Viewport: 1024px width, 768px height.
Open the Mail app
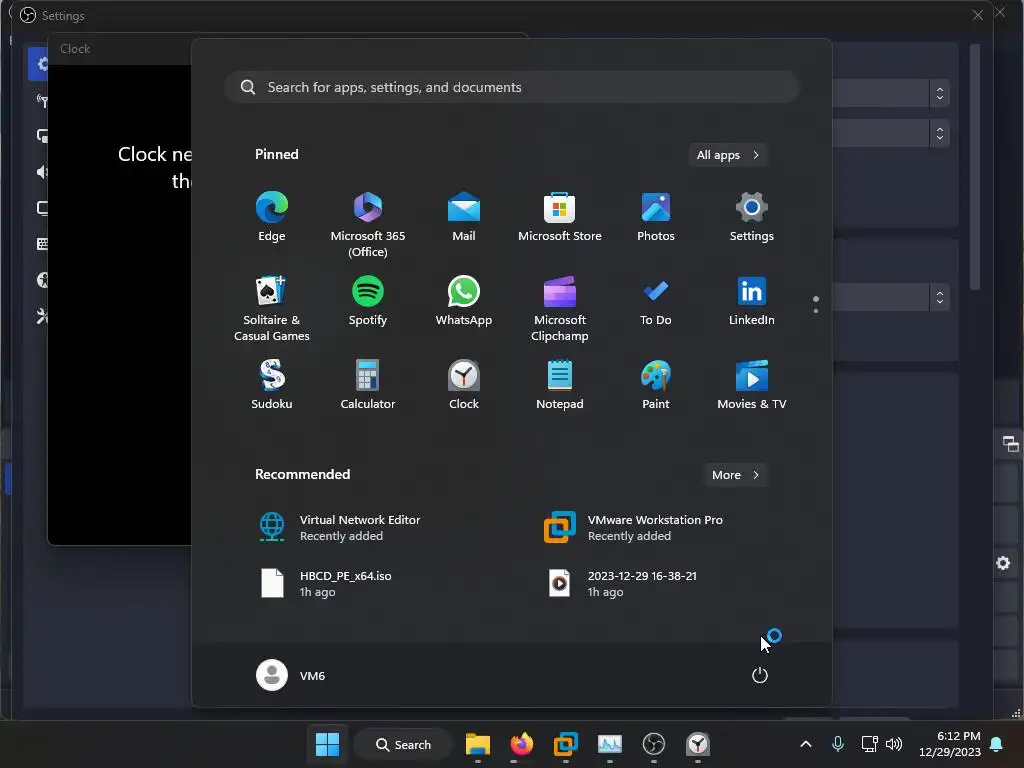coord(464,217)
